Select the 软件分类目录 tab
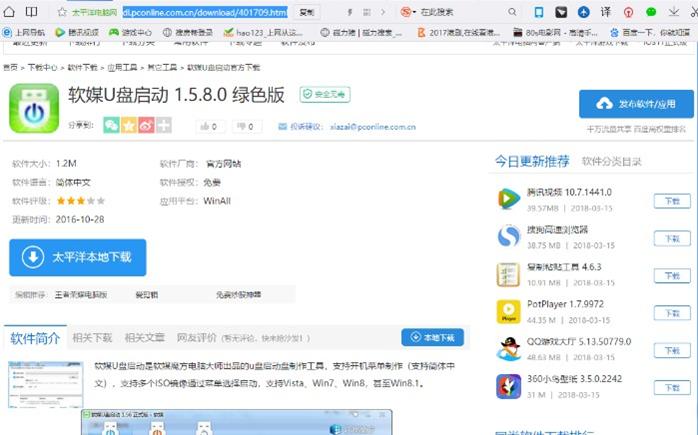 (611, 162)
